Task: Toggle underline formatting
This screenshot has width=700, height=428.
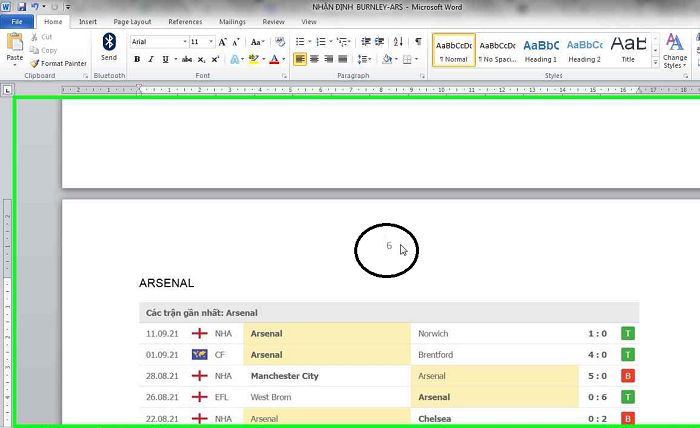Action: point(165,59)
